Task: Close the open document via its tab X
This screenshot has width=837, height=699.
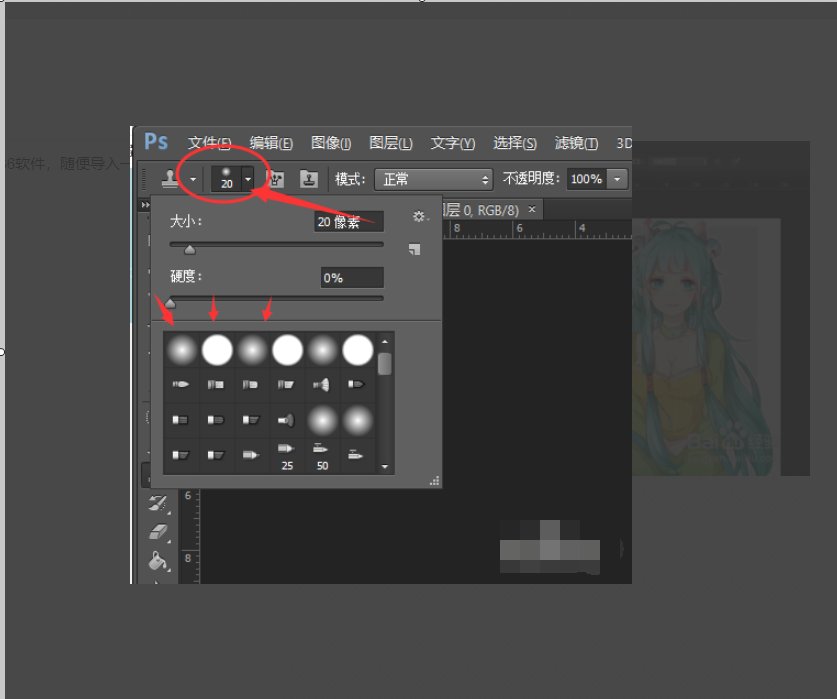Action: coord(530,209)
